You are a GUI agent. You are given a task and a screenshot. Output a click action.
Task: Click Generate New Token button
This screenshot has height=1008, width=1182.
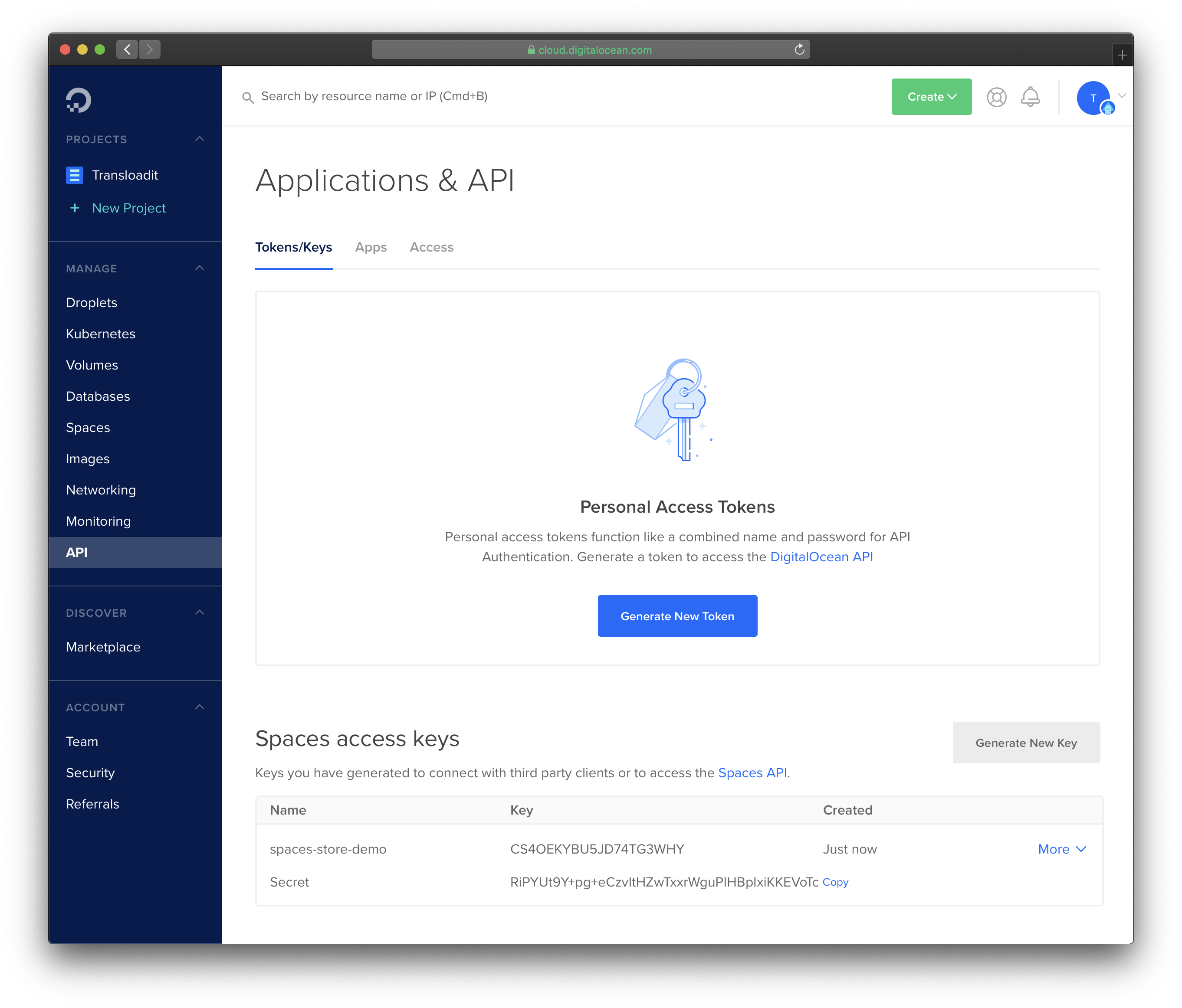coord(677,616)
